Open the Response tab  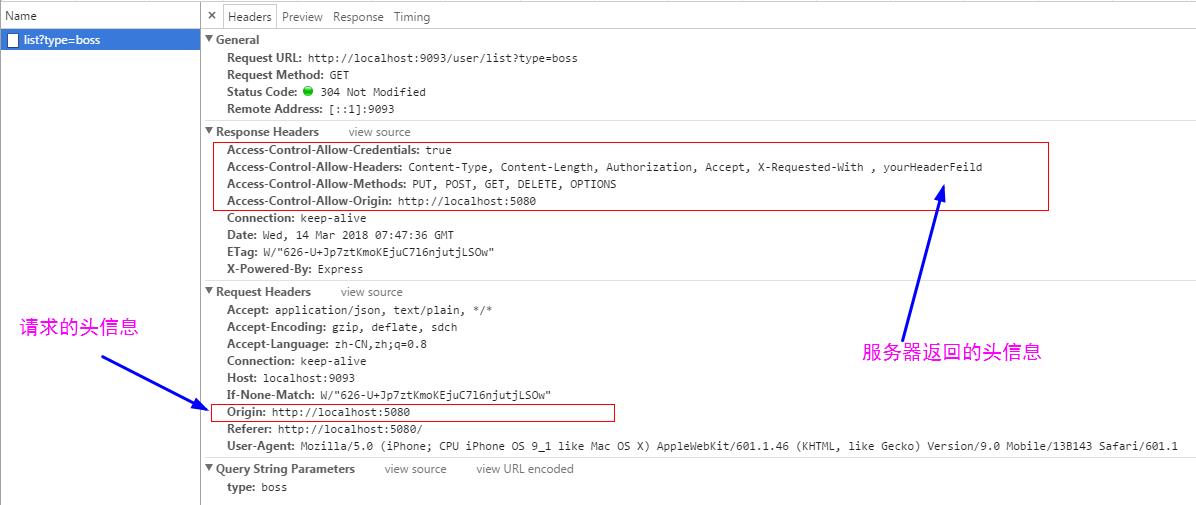click(358, 17)
